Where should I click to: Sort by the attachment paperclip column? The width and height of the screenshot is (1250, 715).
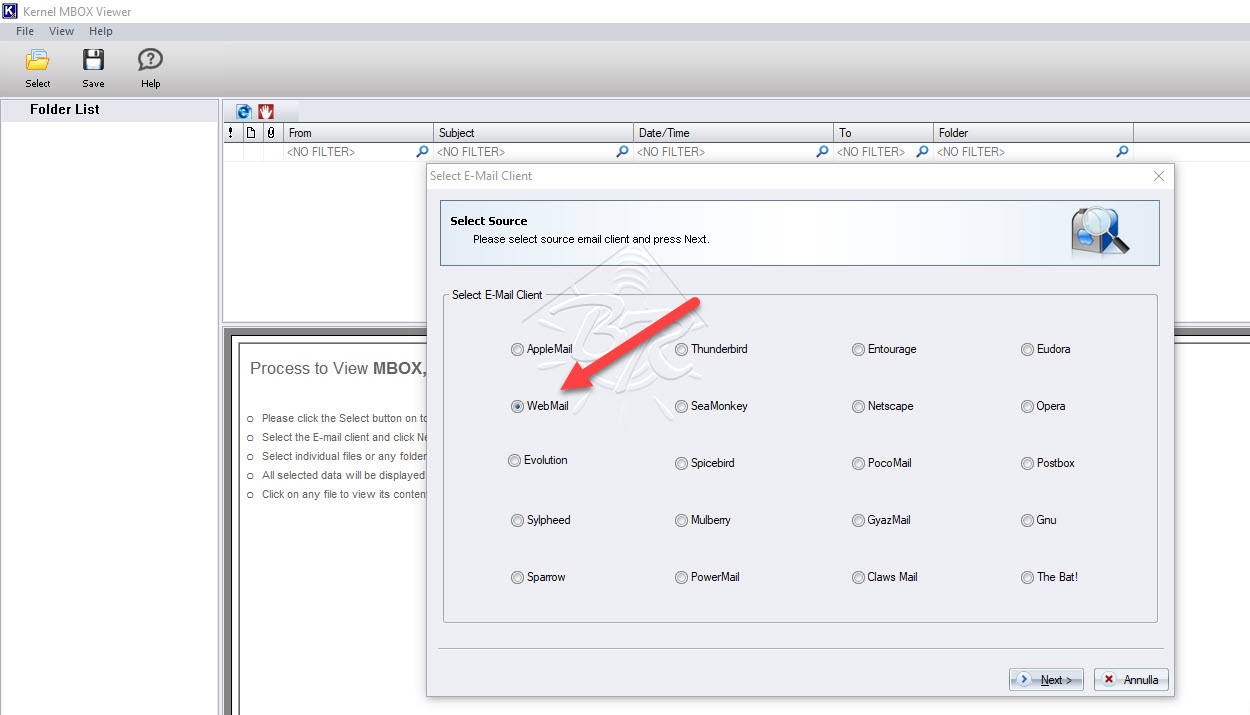click(272, 132)
